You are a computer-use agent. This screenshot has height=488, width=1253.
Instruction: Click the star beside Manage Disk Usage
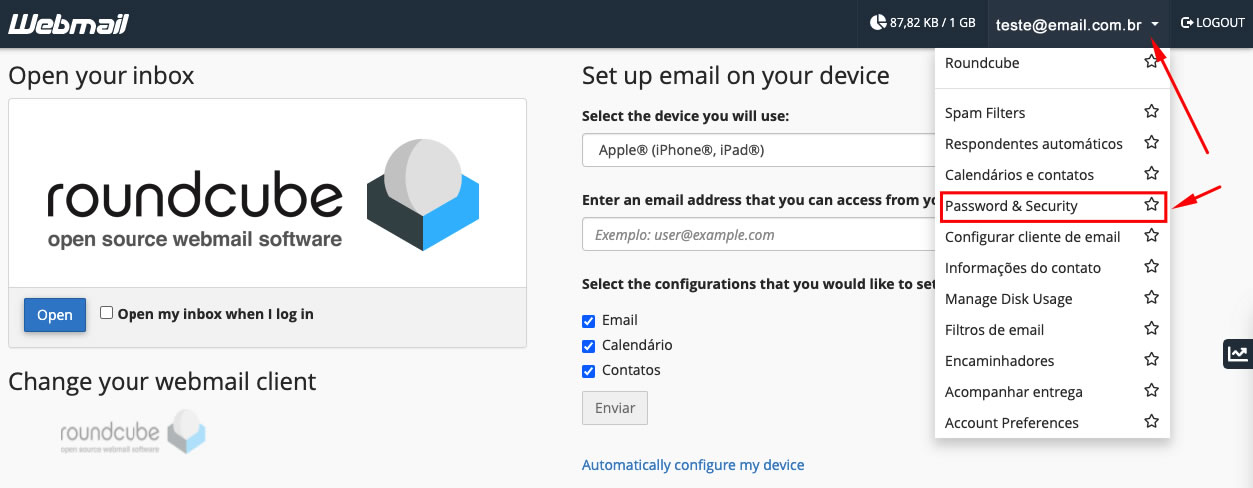pyautogui.click(x=1151, y=298)
